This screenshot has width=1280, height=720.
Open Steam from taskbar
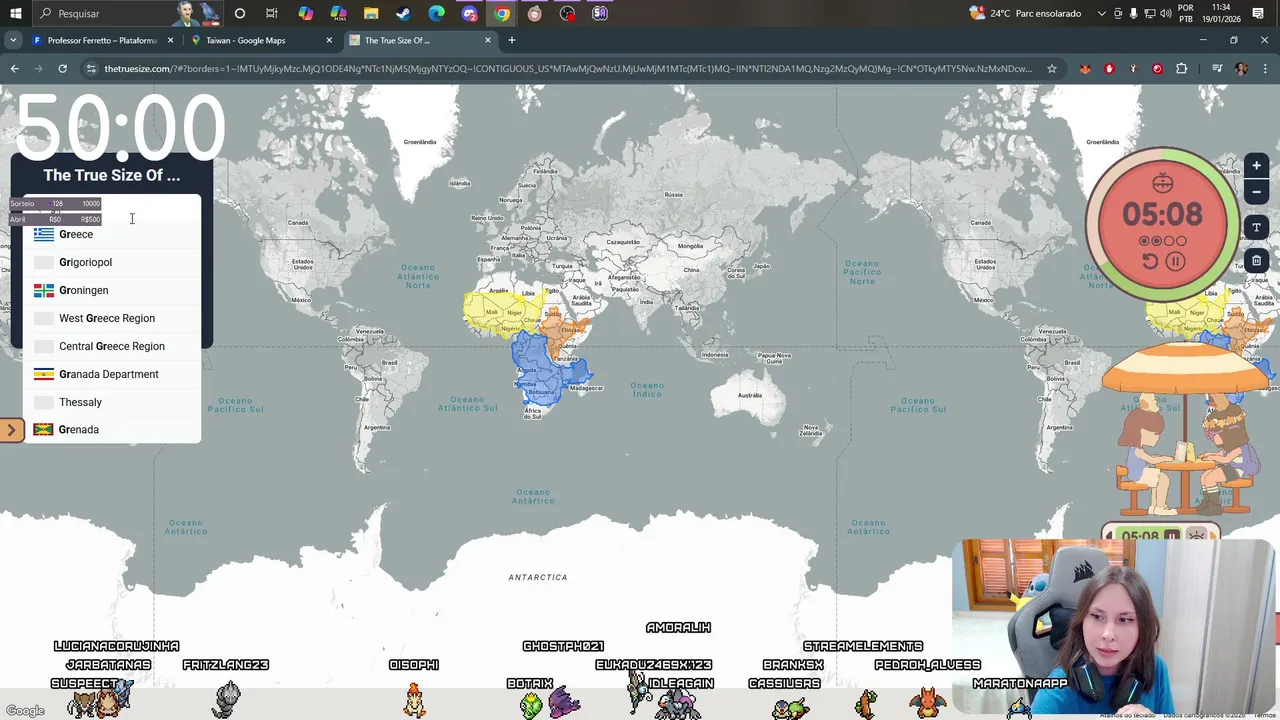coord(403,13)
